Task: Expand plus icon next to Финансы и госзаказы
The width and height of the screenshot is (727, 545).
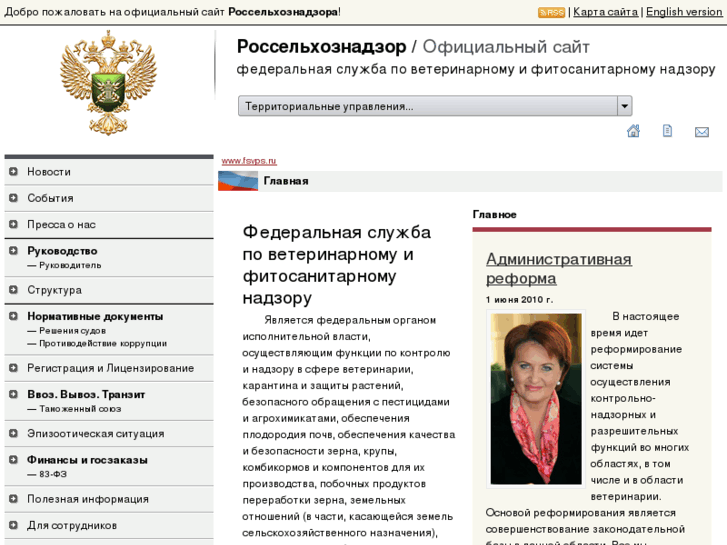Action: click(x=13, y=459)
